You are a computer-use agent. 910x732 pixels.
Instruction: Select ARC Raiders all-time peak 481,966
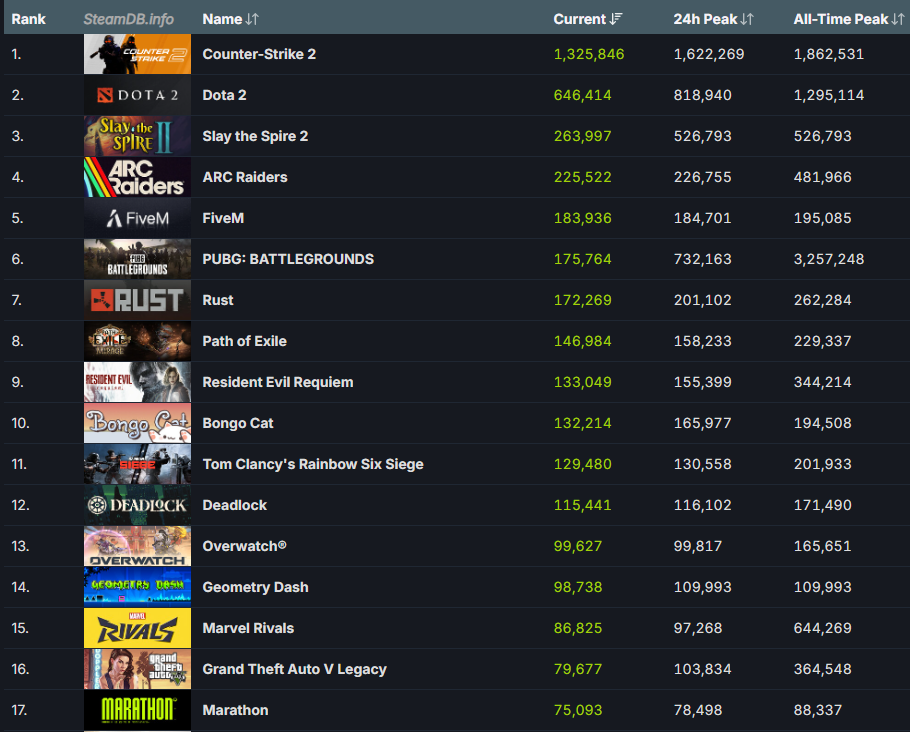click(822, 177)
